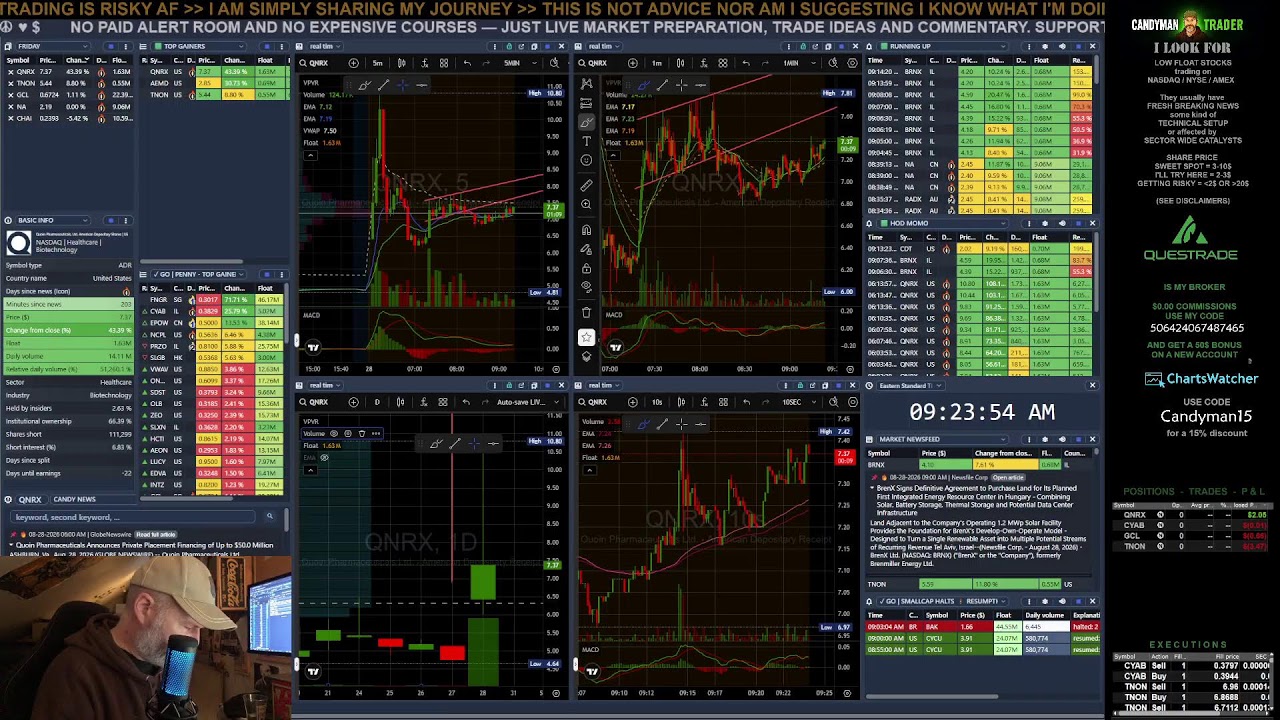Viewport: 1280px width, 720px height.
Task: Remove QNRX from FRIDAY watchlist
Action: coord(10,72)
